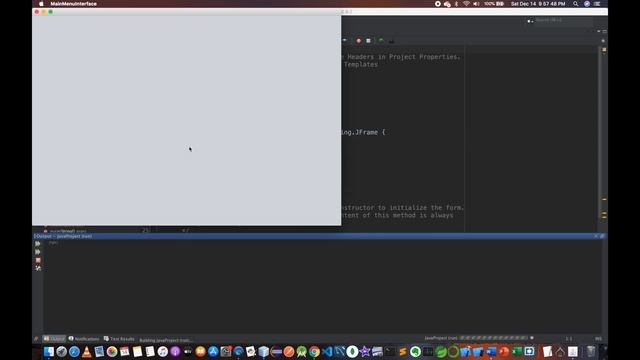Viewport: 640px width, 360px height.
Task: Click the second Re-run with options icon
Action: tap(38, 252)
